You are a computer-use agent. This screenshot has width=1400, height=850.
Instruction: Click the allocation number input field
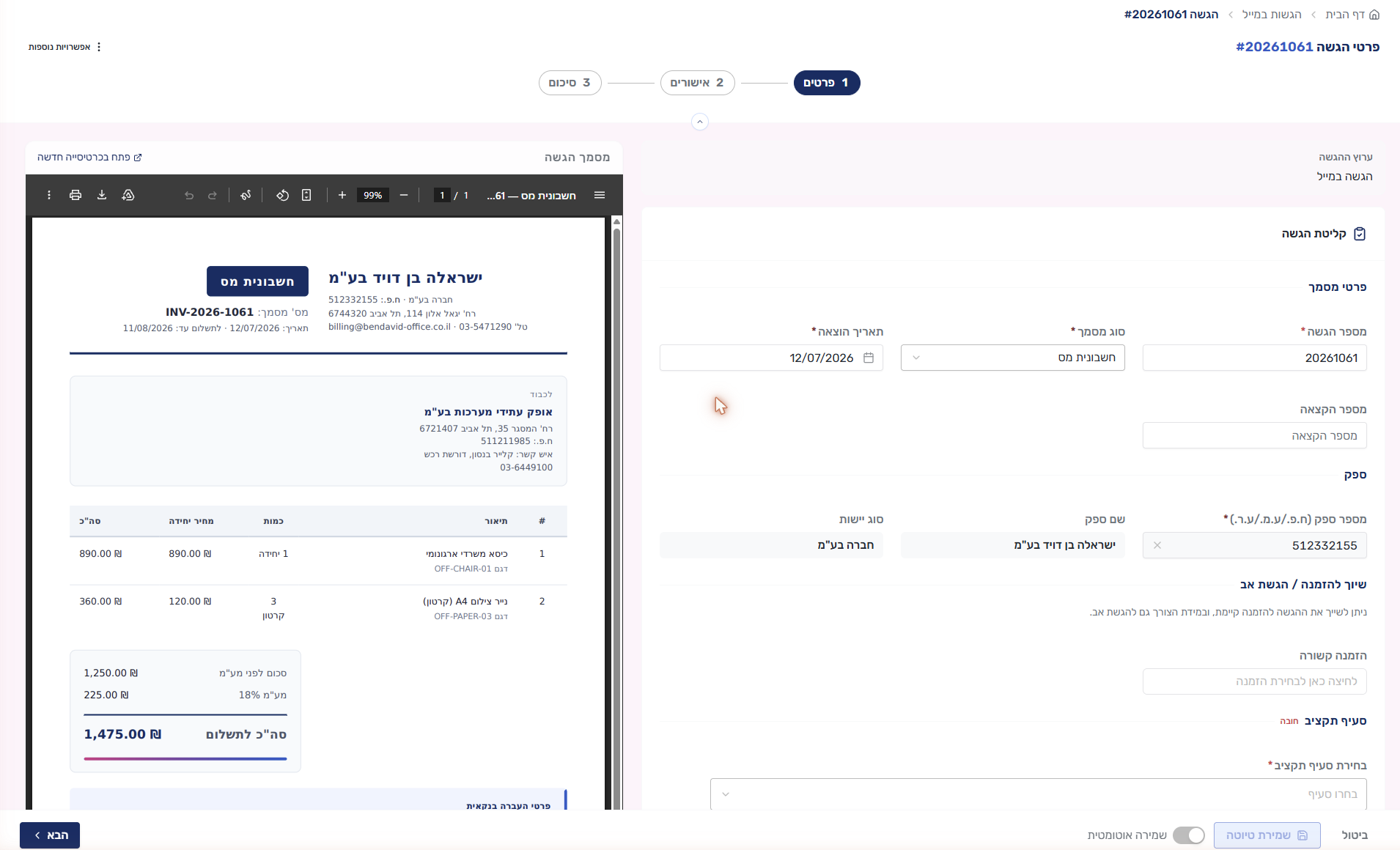(x=1255, y=435)
